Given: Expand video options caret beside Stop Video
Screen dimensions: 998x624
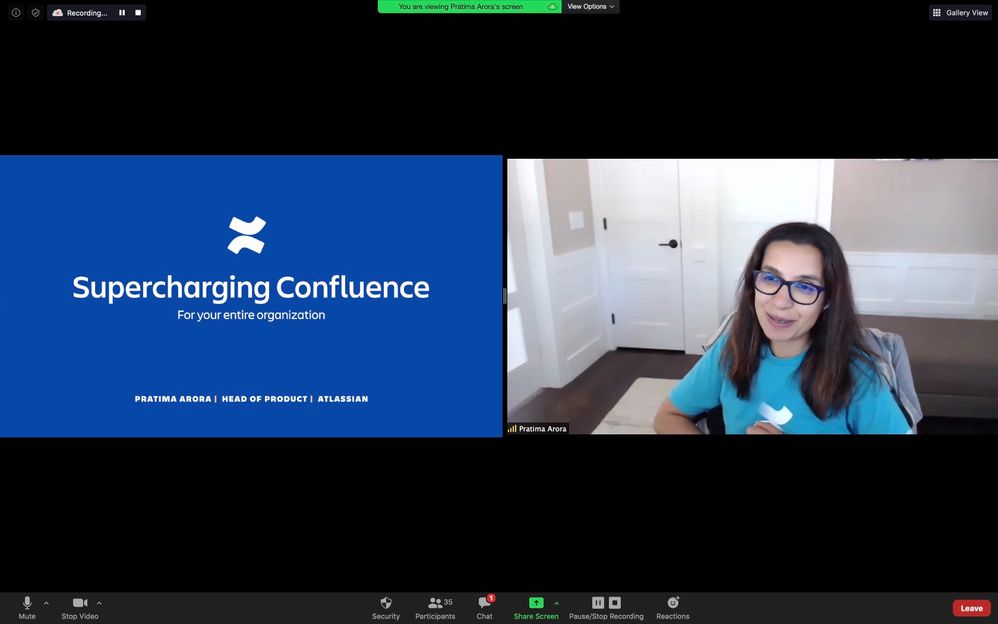Looking at the screenshot, I should (99, 602).
